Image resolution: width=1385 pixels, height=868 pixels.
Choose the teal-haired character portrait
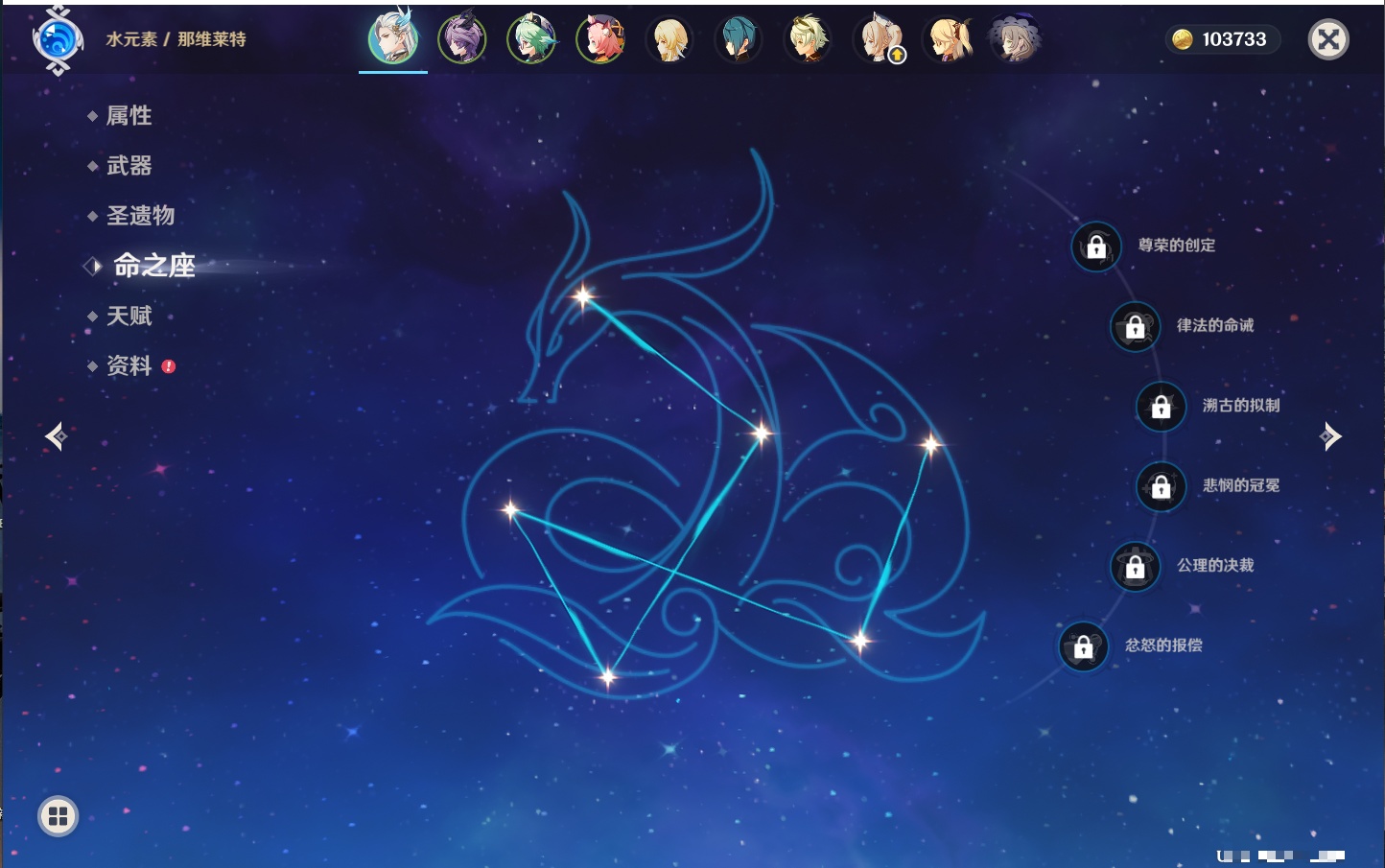tap(739, 39)
